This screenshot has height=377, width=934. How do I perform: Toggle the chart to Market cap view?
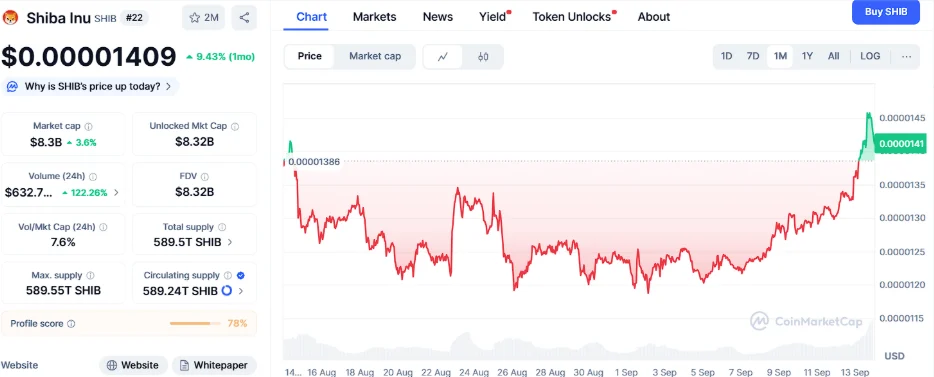click(375, 57)
